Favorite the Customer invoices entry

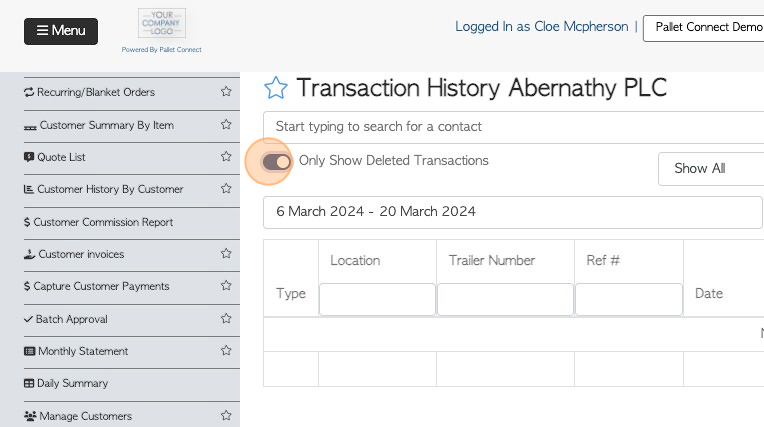[x=226, y=253]
